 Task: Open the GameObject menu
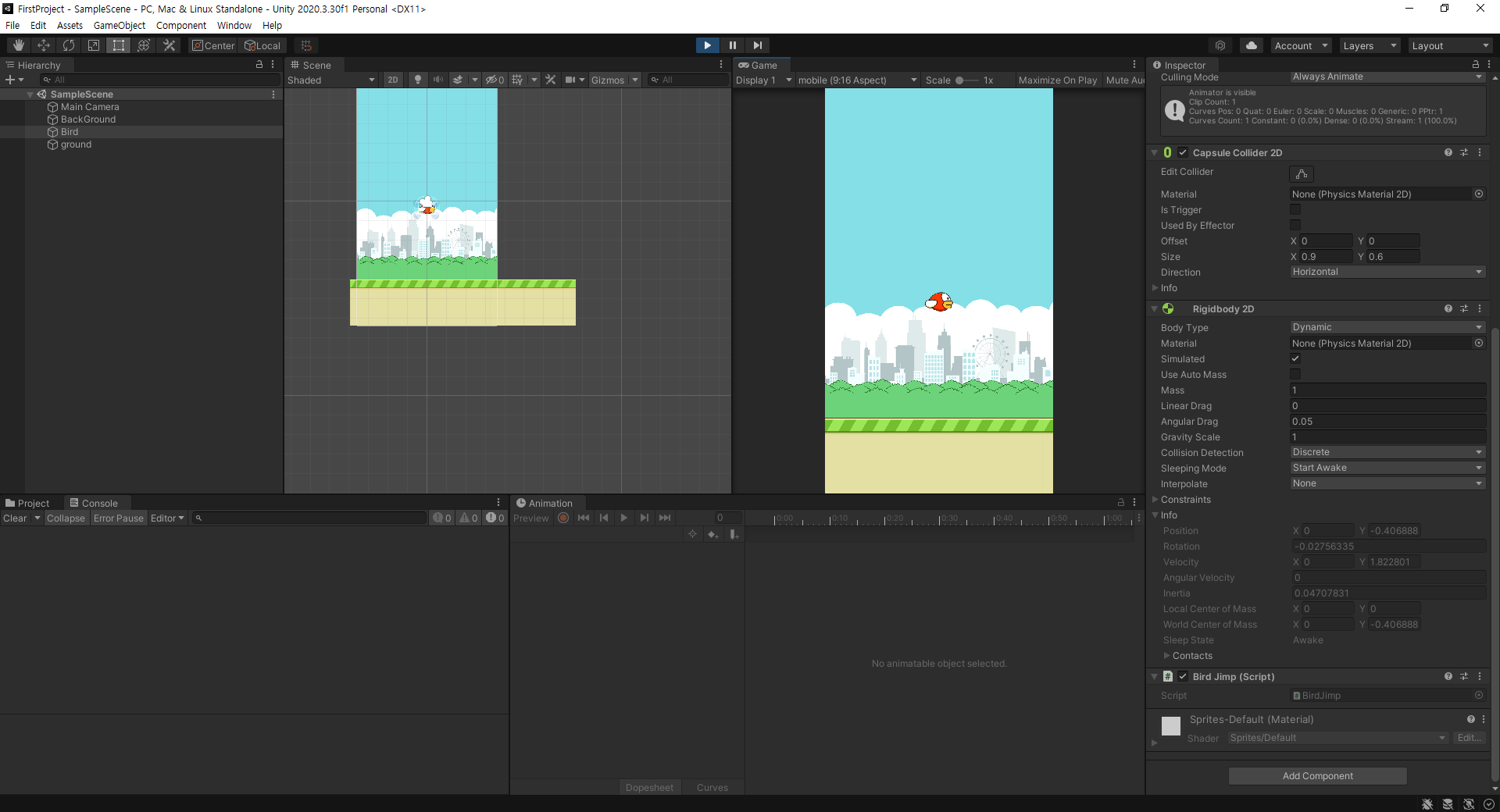(120, 25)
